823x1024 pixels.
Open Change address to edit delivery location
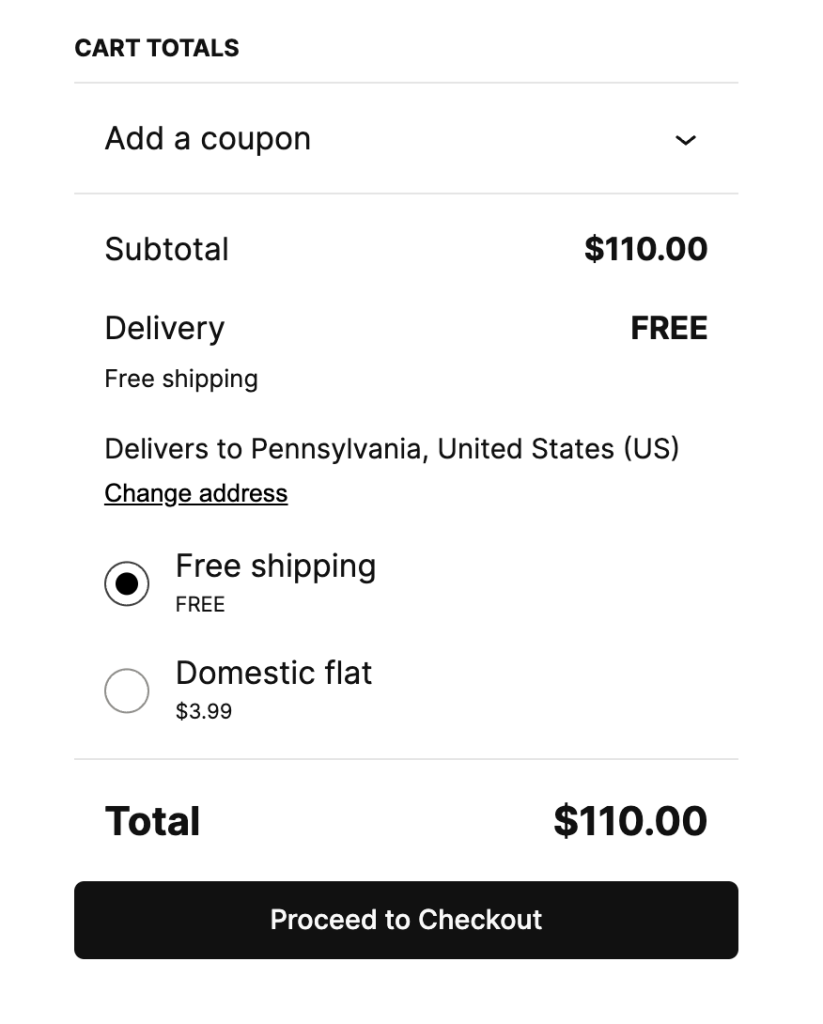point(195,493)
